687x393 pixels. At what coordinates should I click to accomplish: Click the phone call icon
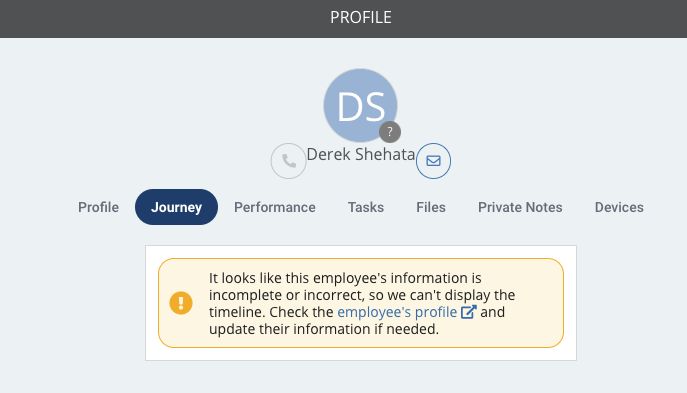coord(288,161)
